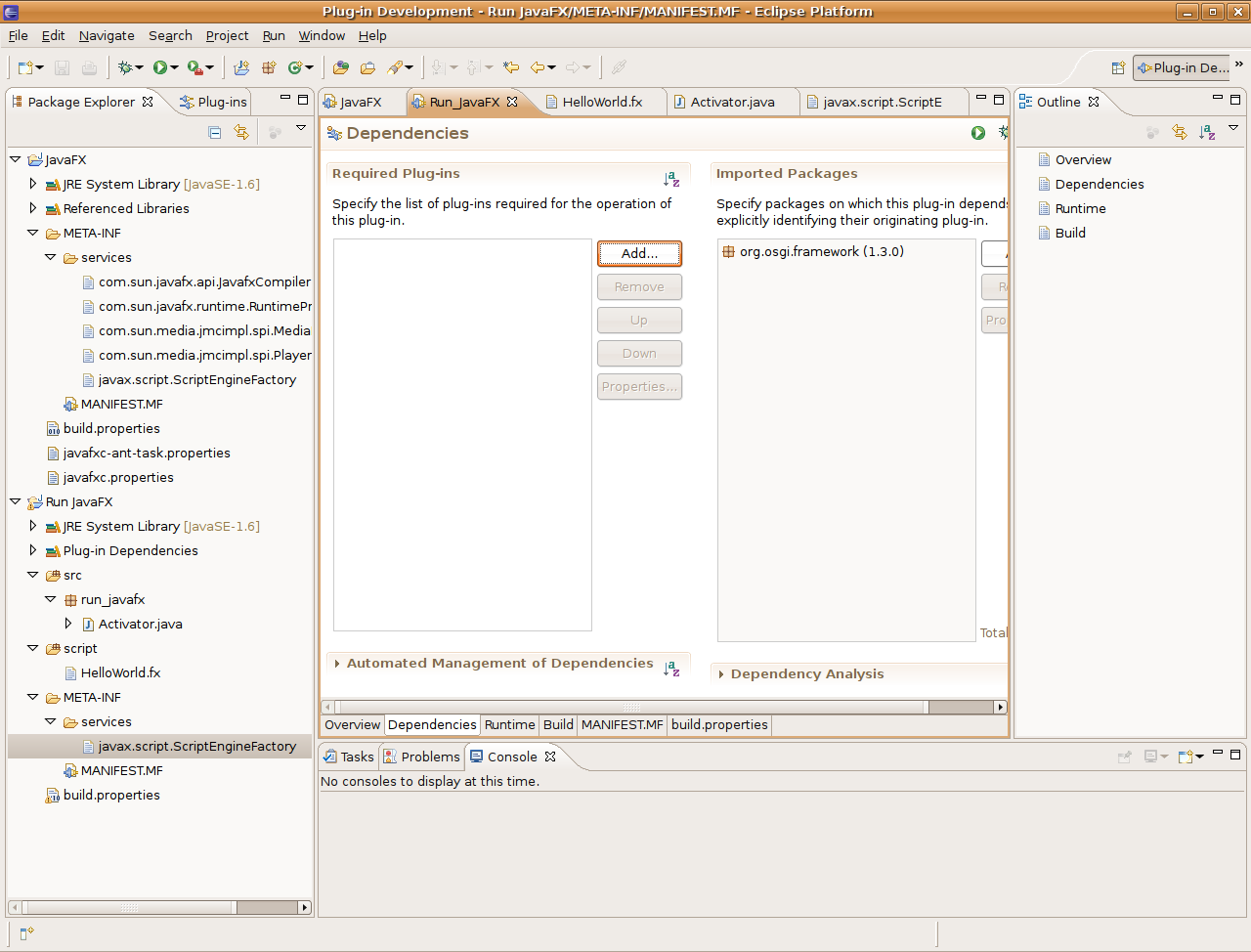
Task: Open the Navigate menu
Action: pyautogui.click(x=107, y=35)
